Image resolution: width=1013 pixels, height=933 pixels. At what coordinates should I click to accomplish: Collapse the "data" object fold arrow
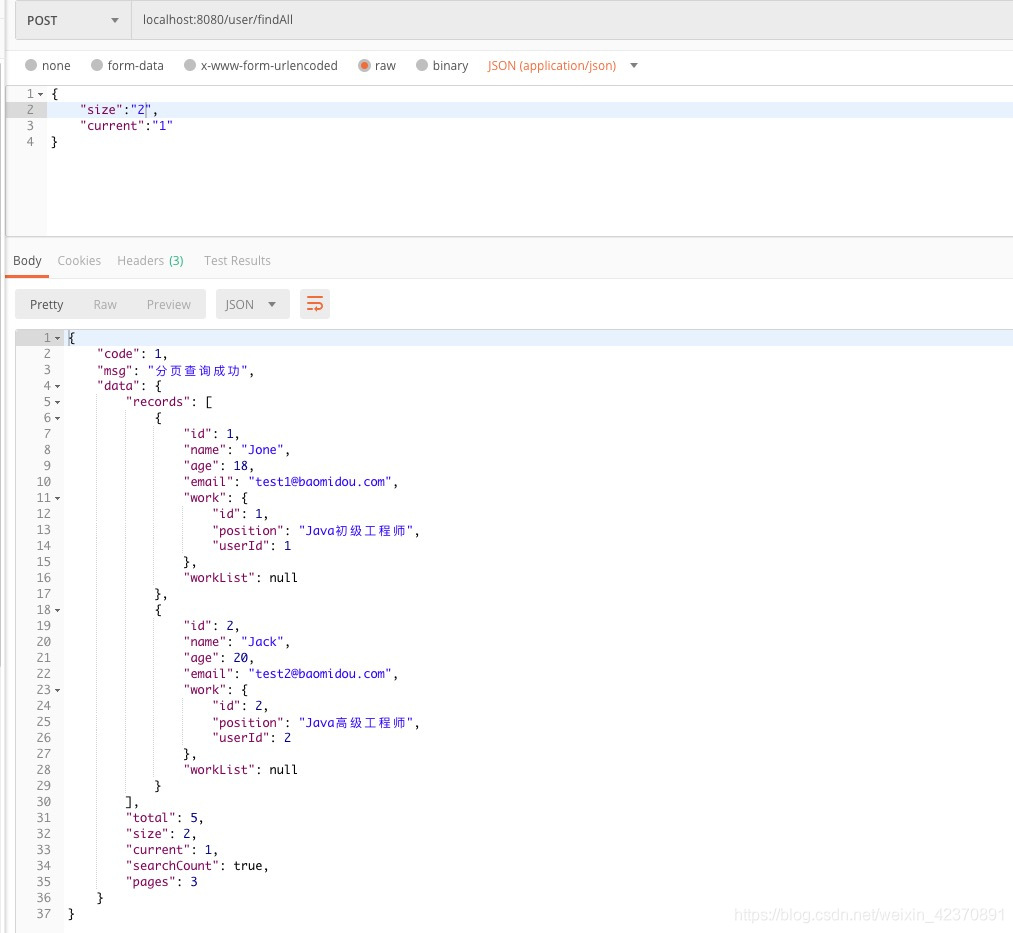pyautogui.click(x=57, y=386)
